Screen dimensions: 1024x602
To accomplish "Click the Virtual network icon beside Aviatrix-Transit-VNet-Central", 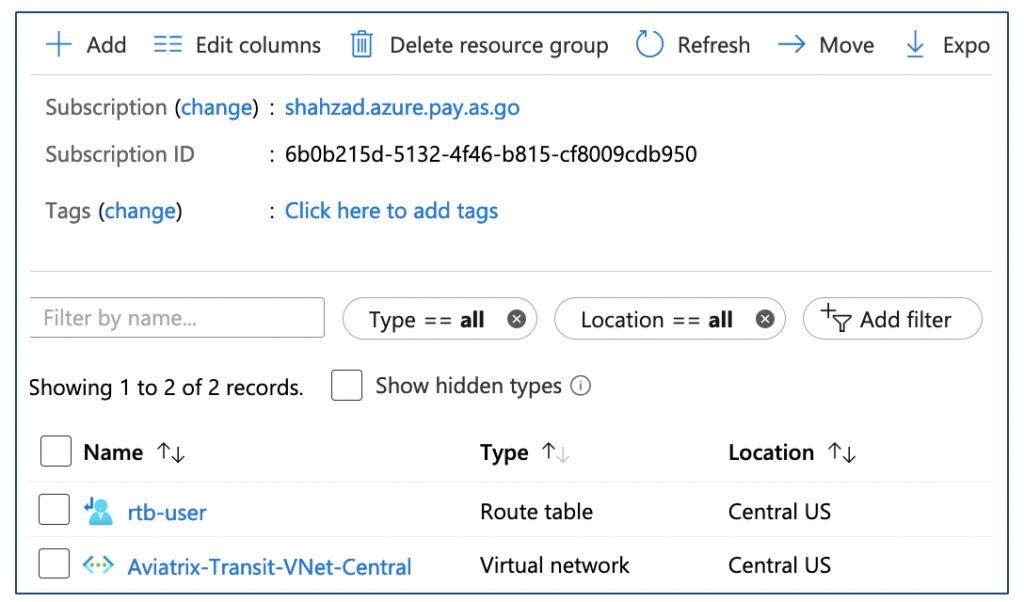I will pyautogui.click(x=98, y=565).
